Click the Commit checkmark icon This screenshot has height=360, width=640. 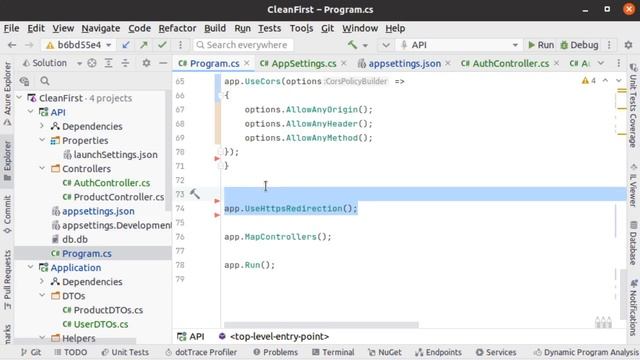click(x=162, y=45)
